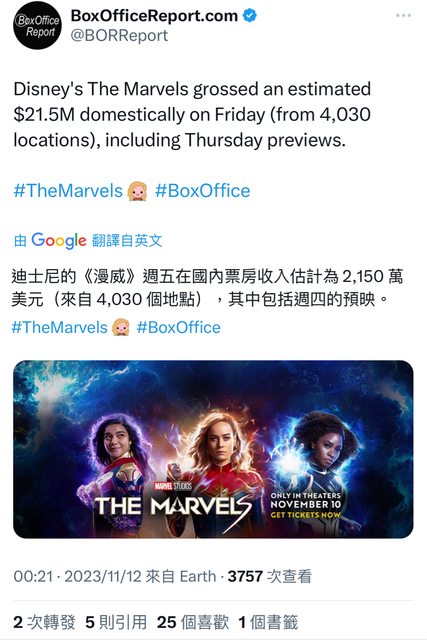This screenshot has height=640, width=427.
Task: Show the 25 個喜歡 likes list
Action: click(193, 622)
